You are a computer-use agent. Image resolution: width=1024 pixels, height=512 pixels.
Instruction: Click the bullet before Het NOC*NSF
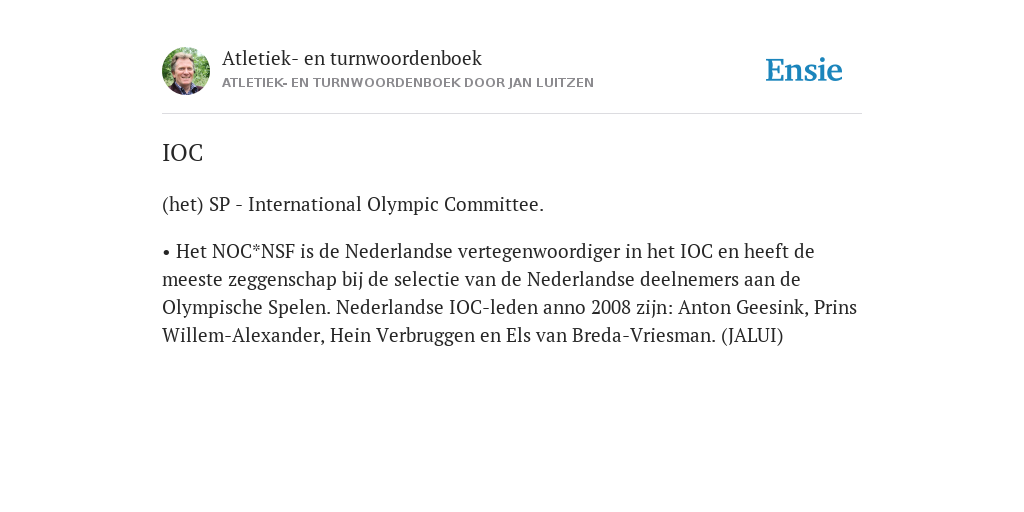coord(167,252)
